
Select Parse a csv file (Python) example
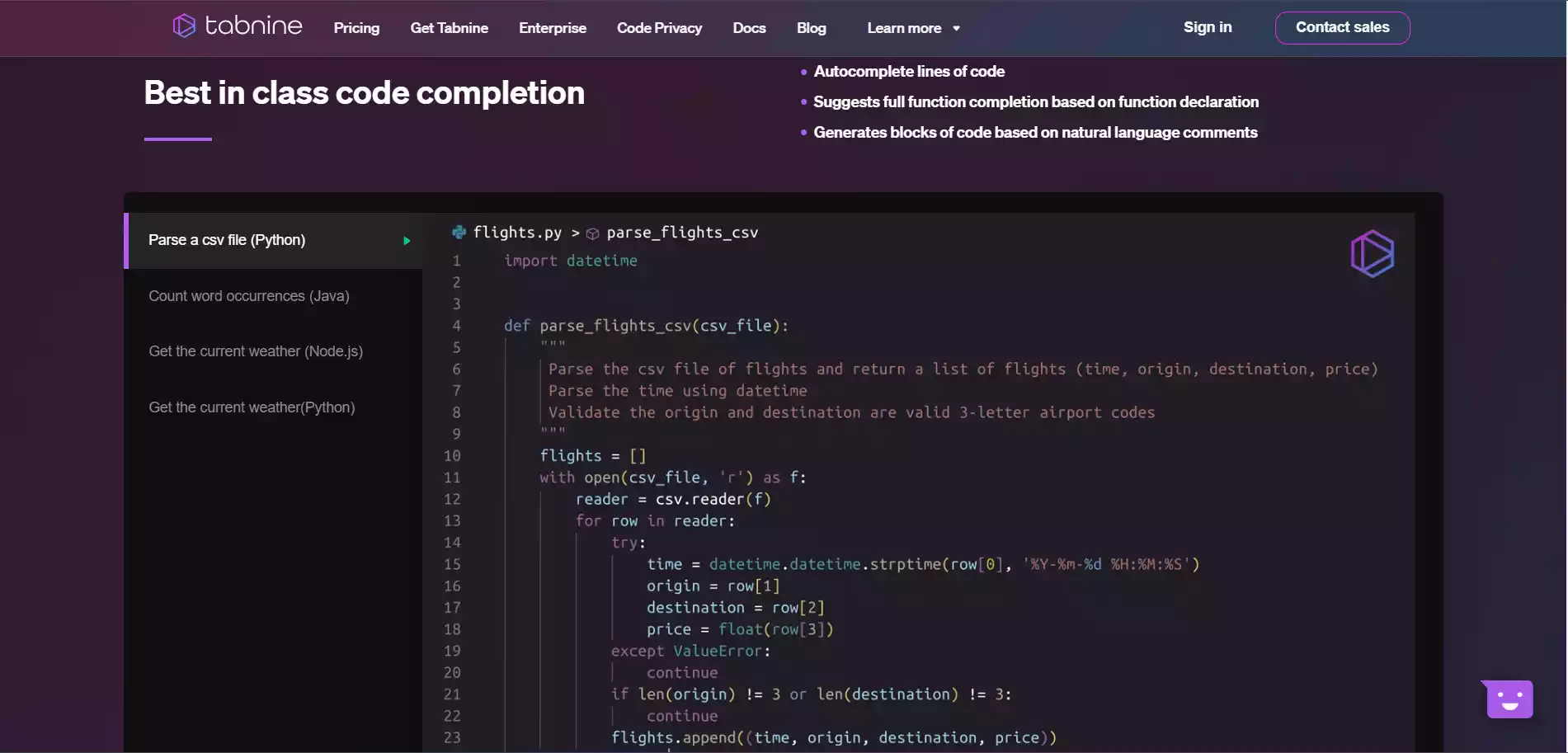(x=273, y=240)
